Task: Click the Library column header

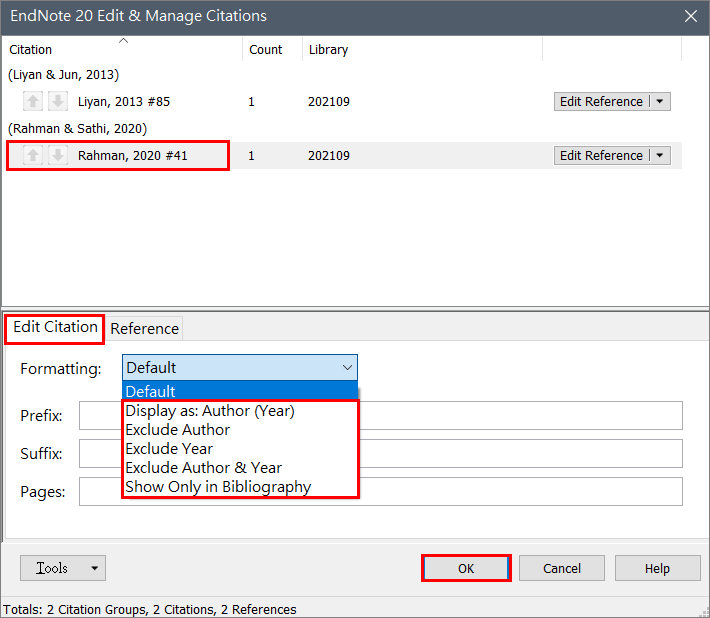Action: click(x=422, y=49)
